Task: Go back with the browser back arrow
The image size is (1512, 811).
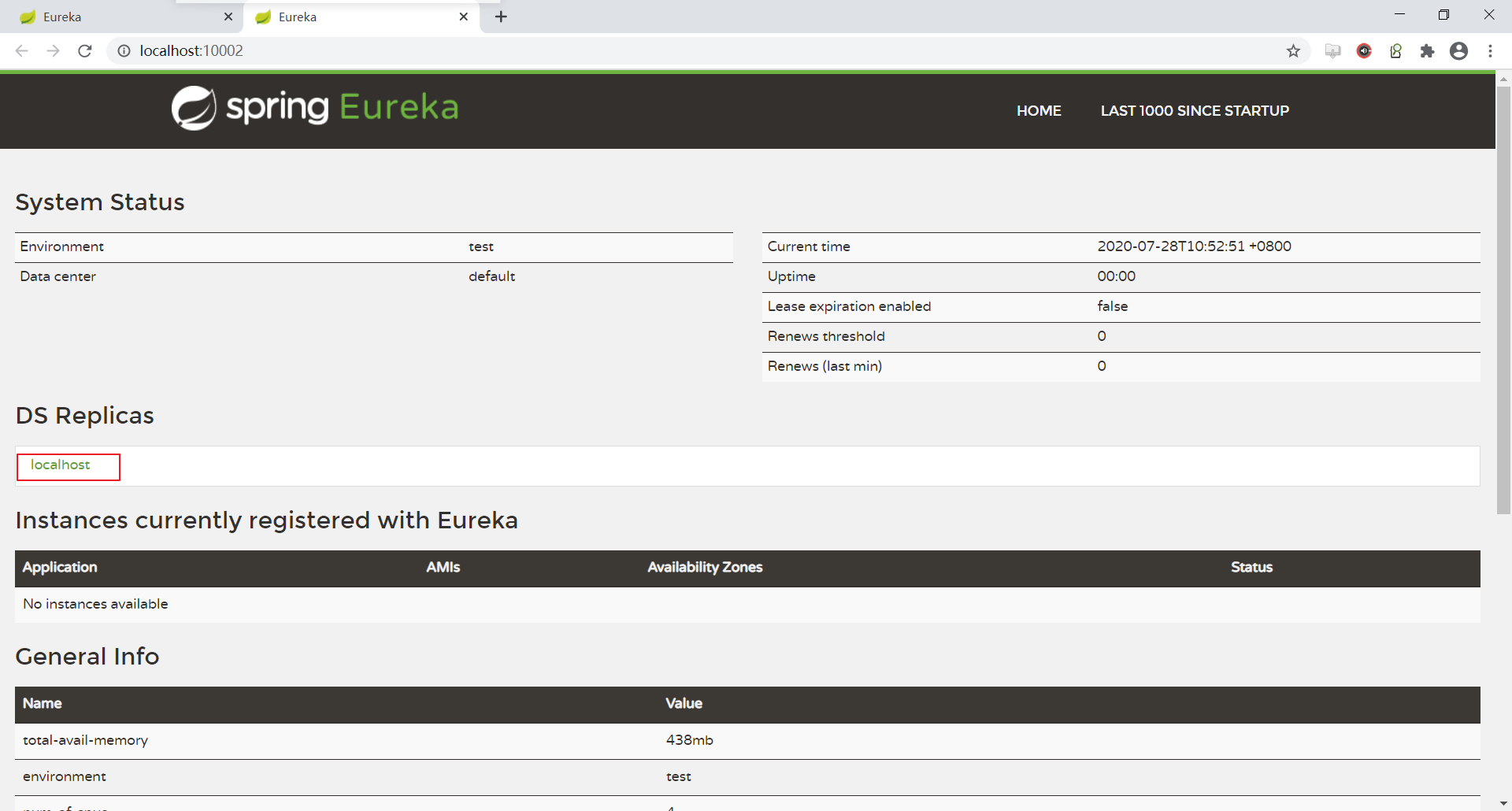Action: [x=22, y=51]
